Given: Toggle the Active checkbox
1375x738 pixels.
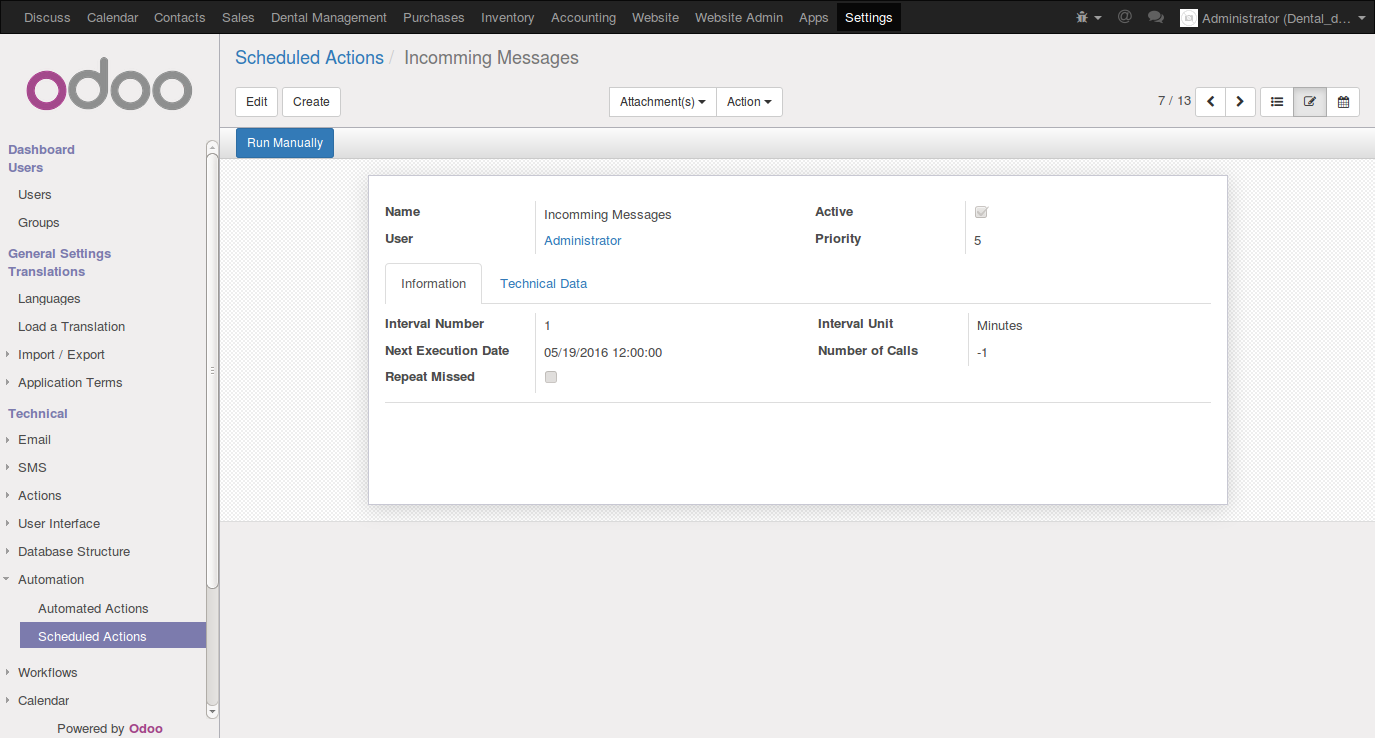Looking at the screenshot, I should (981, 212).
